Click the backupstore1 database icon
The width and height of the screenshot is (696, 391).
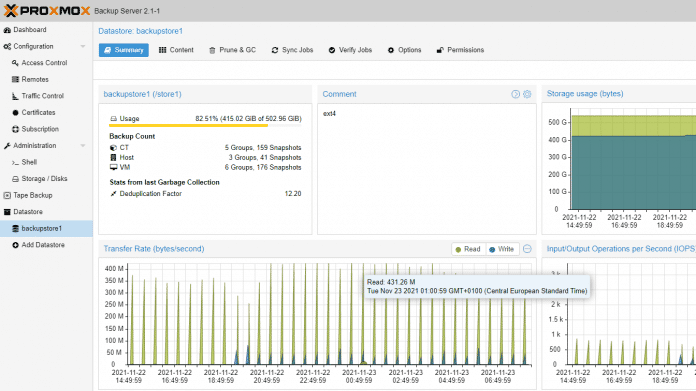click(15, 228)
